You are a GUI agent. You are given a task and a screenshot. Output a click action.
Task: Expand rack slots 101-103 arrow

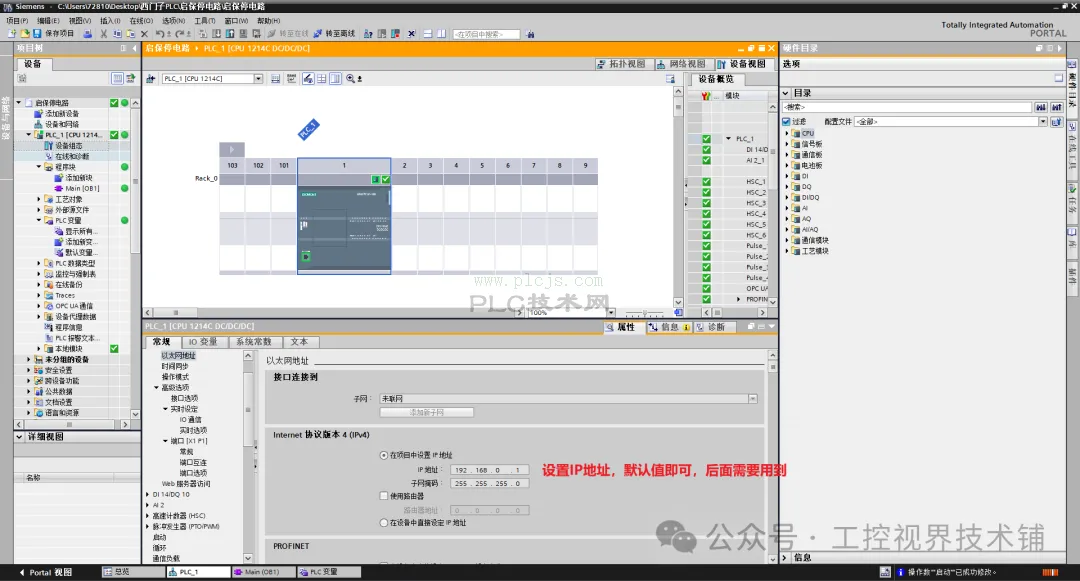point(231,149)
